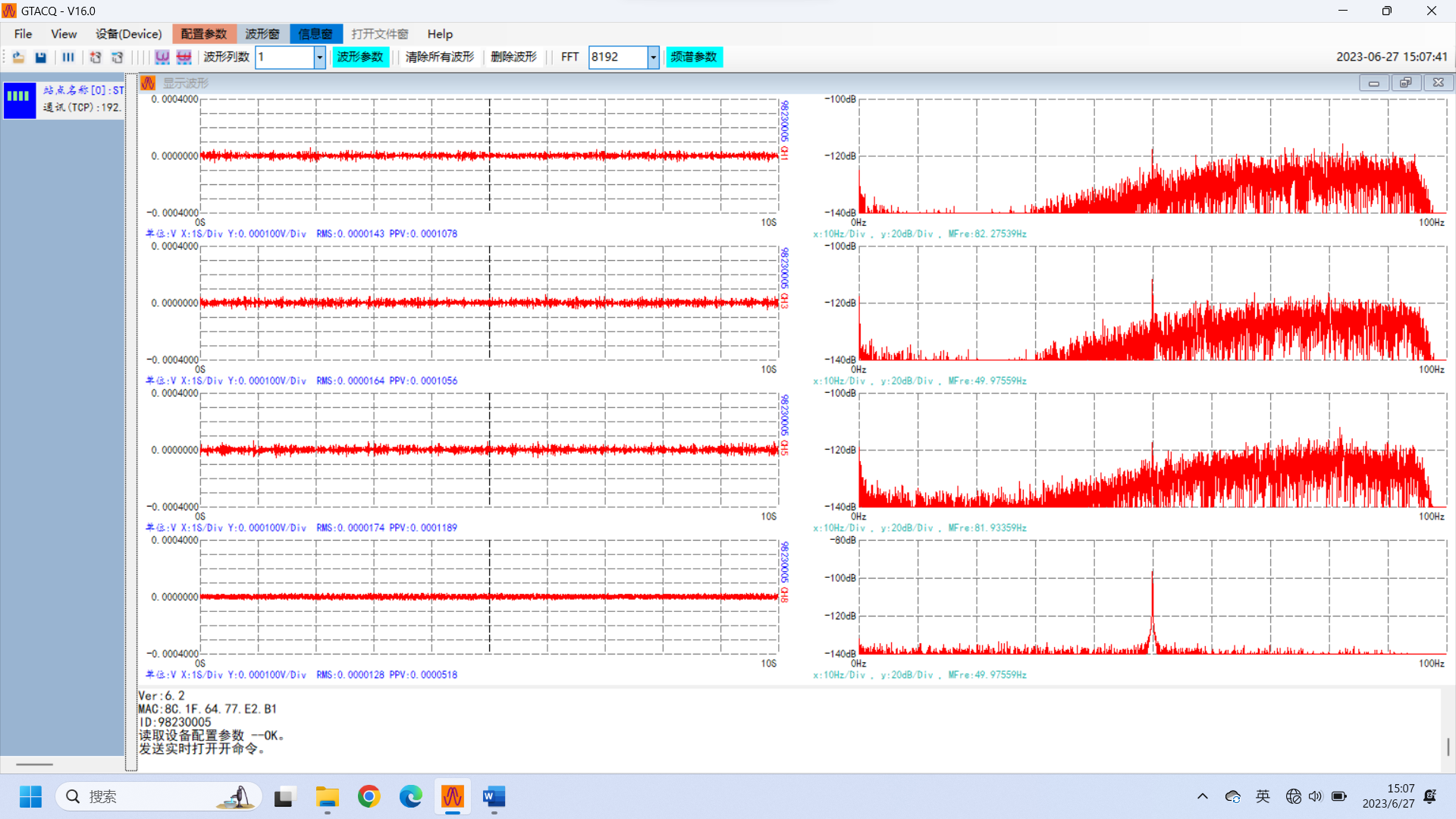Click the purple waveform toolbar icon
This screenshot has height=819, width=1456.
click(x=162, y=57)
